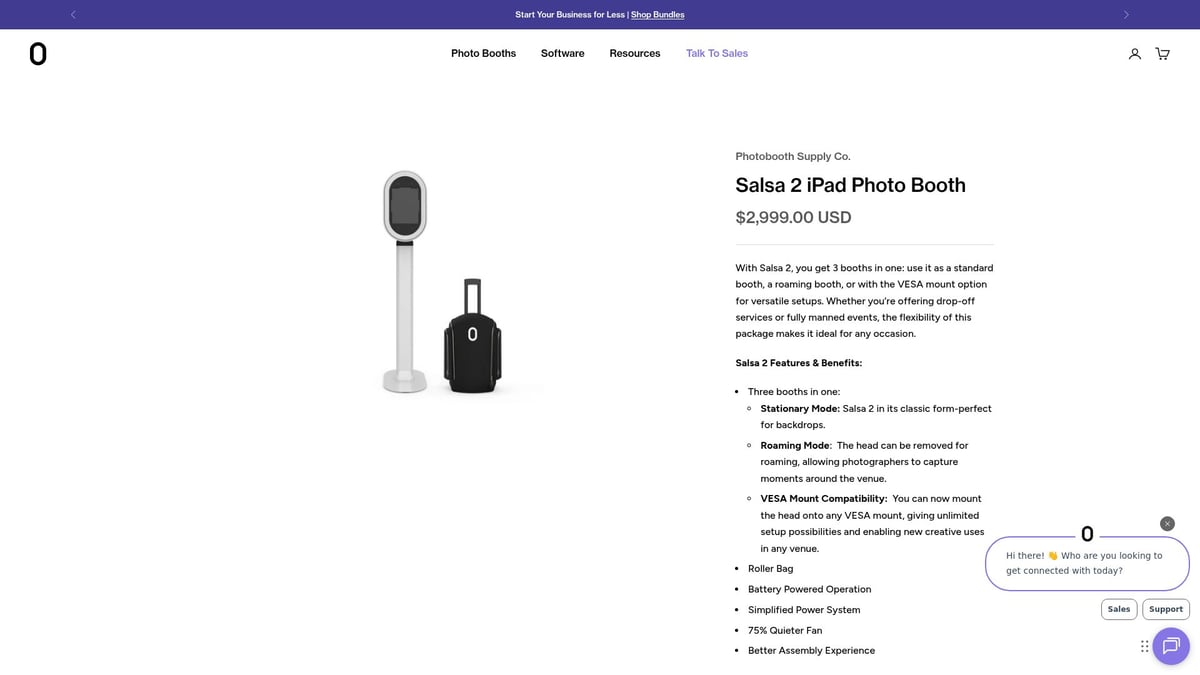Screen dimensions: 1200x675
Task: Click the dotted drag-handle beside the chat bubble
Action: coord(1144,646)
